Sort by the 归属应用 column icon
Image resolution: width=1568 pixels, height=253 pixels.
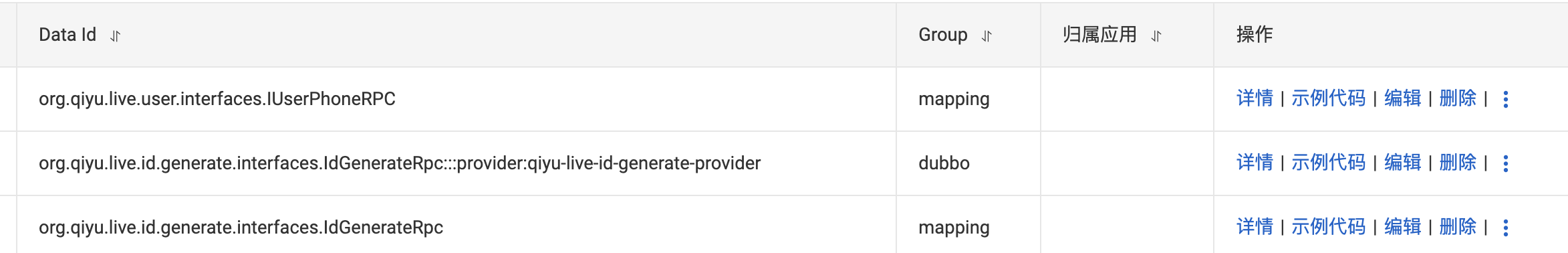pos(1156,35)
